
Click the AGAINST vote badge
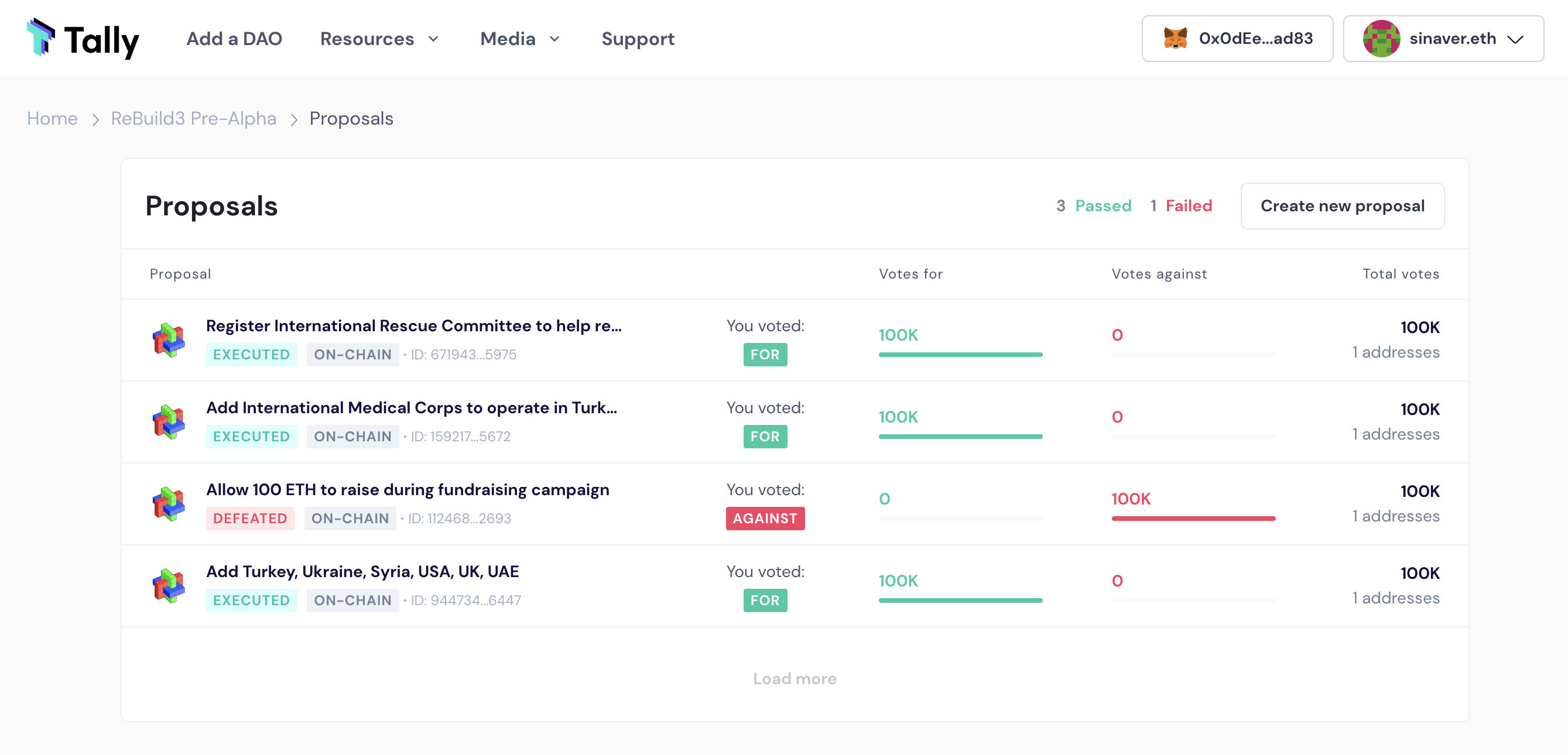(765, 519)
